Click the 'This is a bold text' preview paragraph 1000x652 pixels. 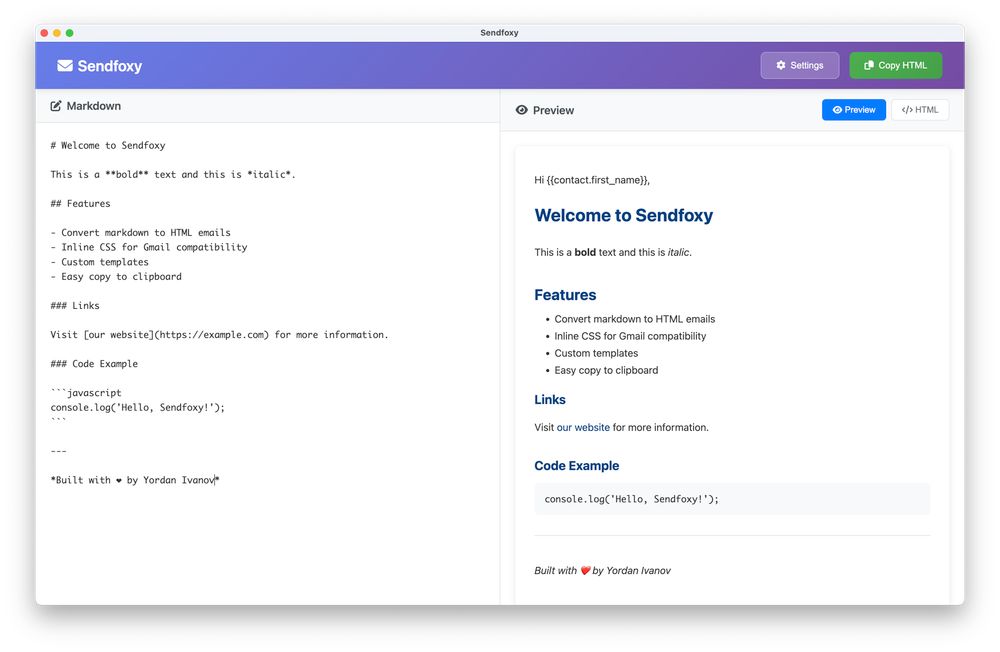[x=613, y=252]
